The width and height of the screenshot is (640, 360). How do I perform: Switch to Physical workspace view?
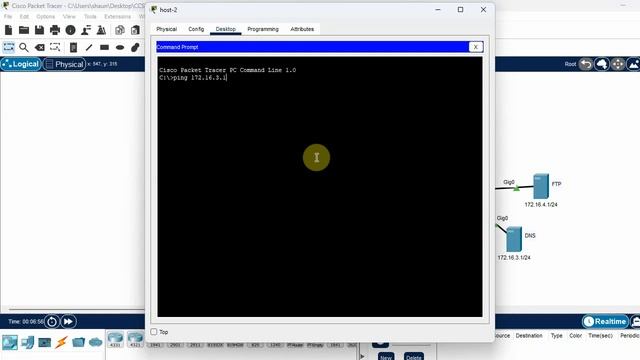coord(64,64)
